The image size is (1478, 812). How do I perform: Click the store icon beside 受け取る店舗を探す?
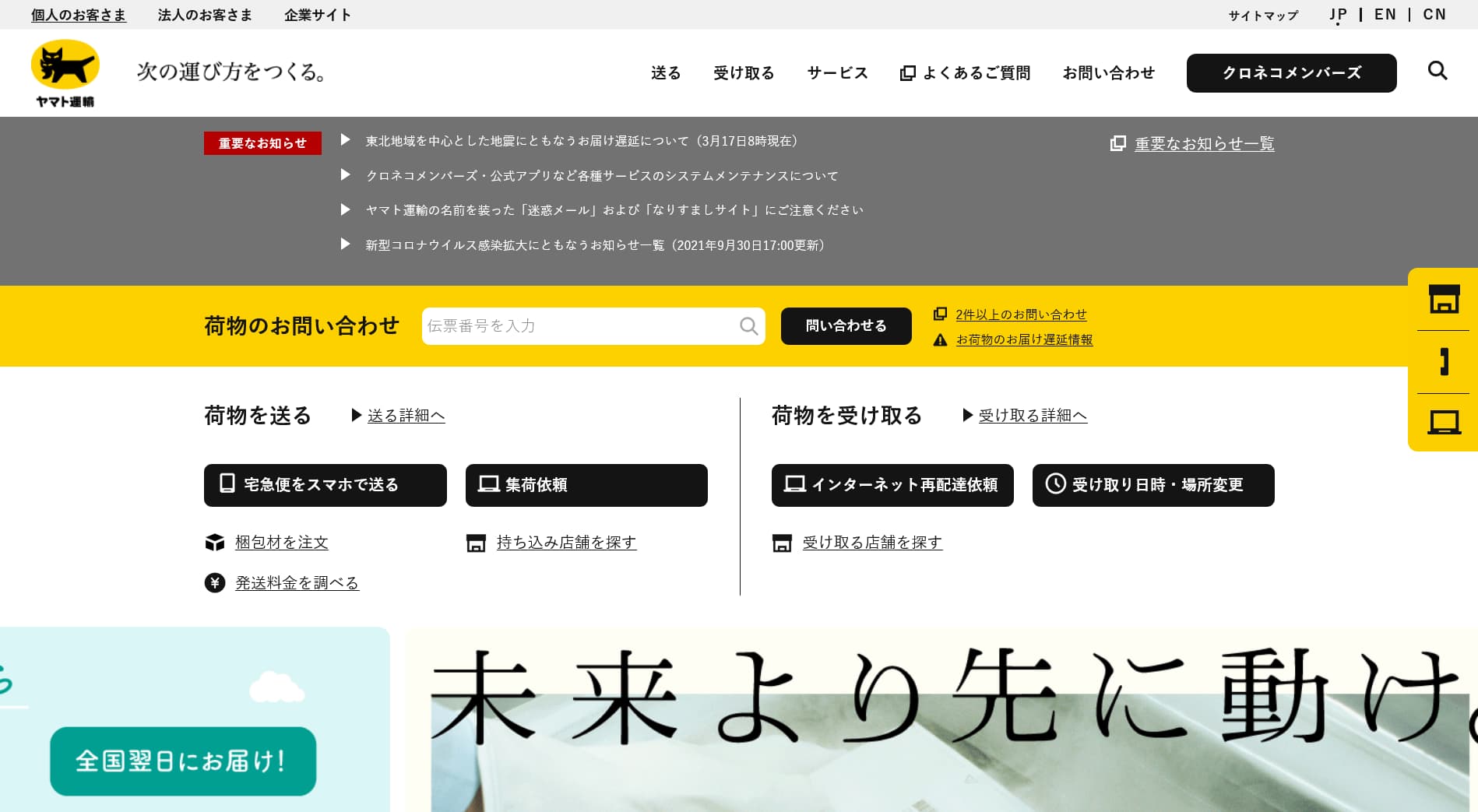[x=782, y=543]
